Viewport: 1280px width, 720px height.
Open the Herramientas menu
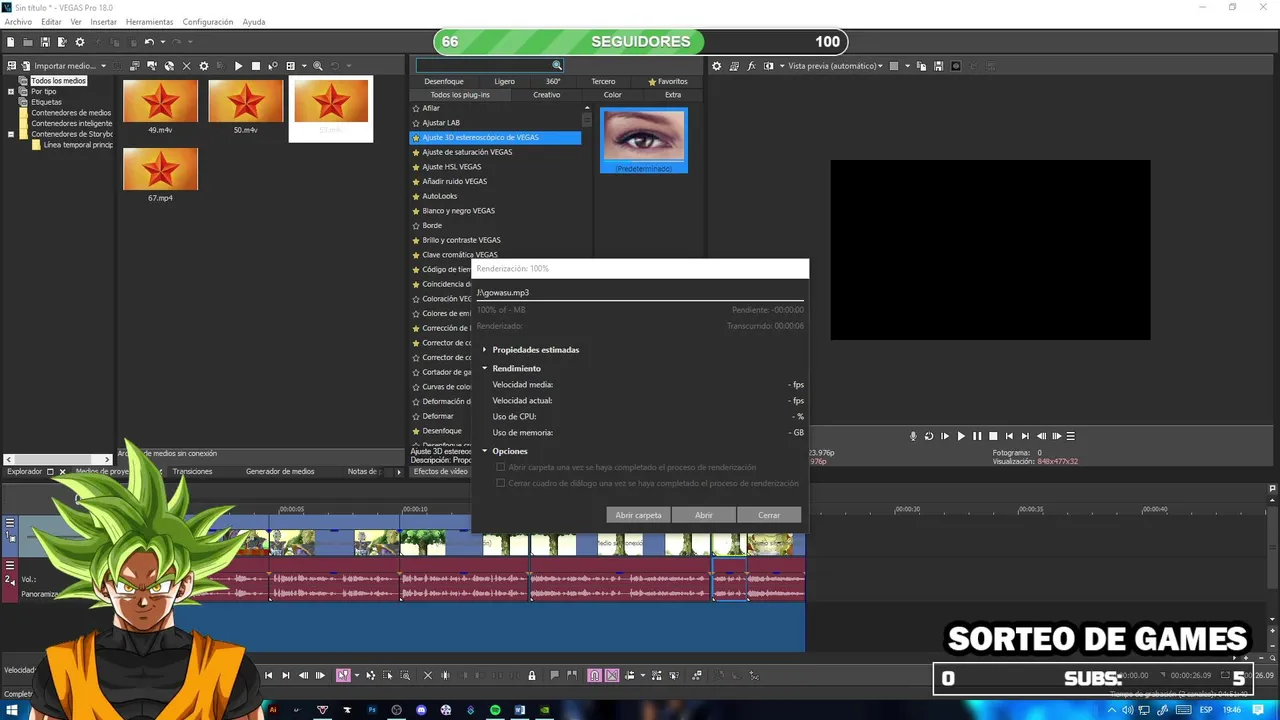coord(149,22)
